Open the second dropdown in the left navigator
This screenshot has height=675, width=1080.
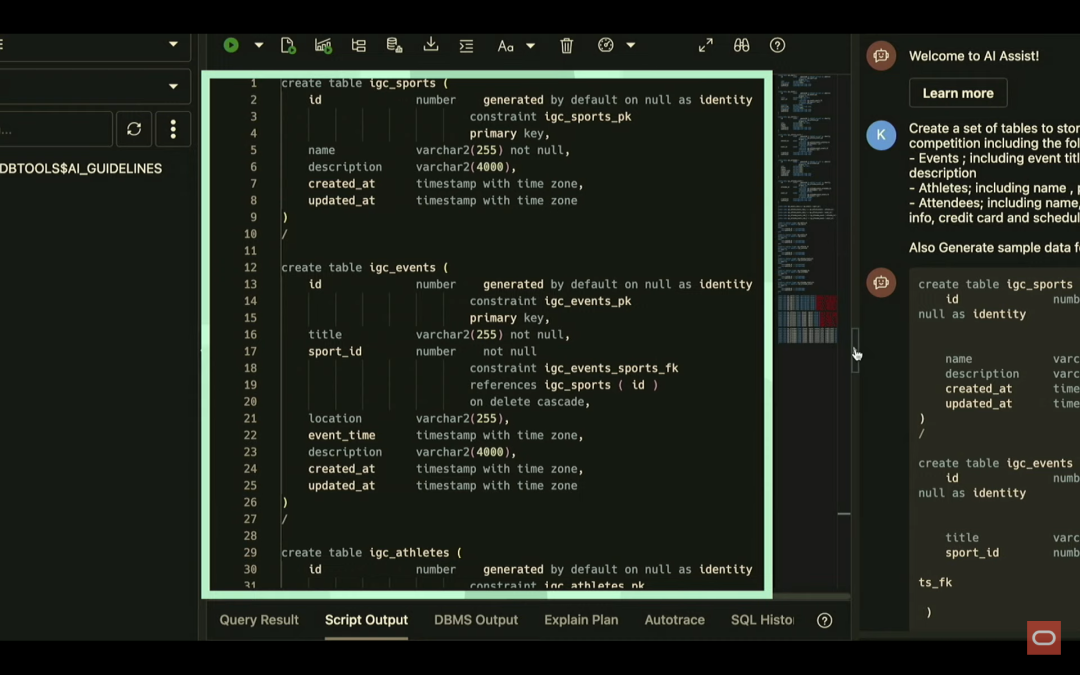[x=173, y=86]
